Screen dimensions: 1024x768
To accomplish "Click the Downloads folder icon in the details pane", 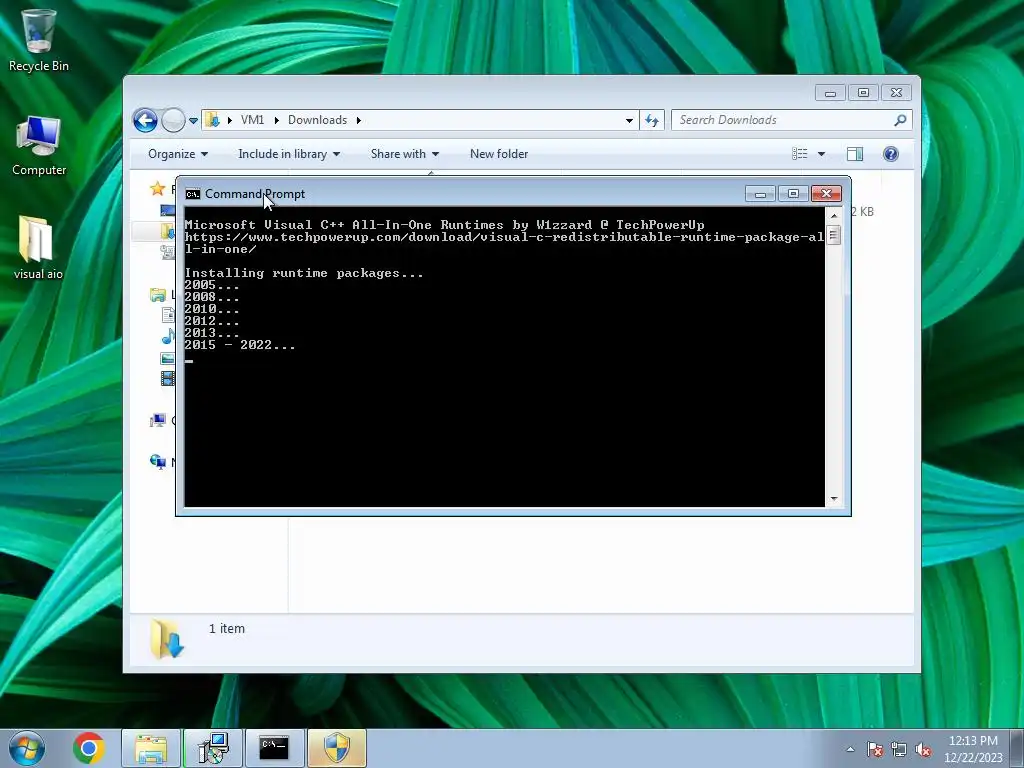I will click(167, 639).
